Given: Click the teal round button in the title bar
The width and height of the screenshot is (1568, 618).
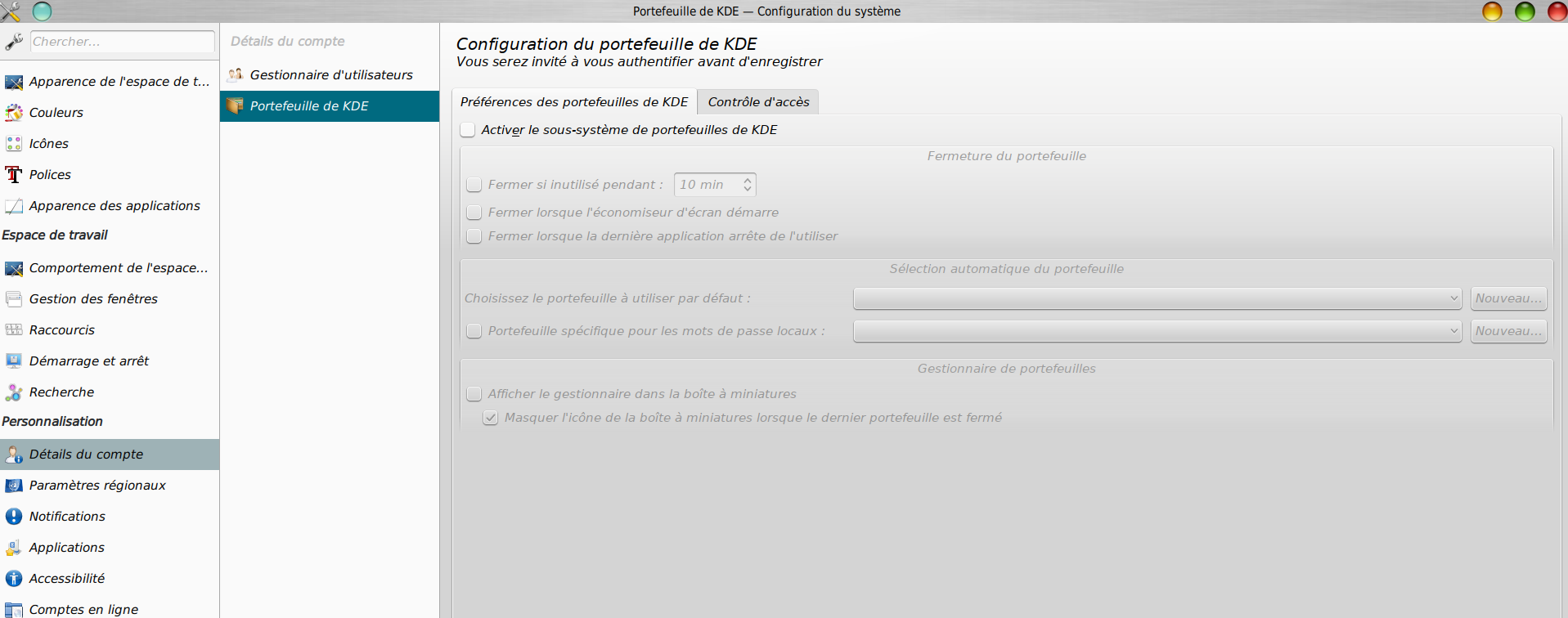Looking at the screenshot, I should (43, 11).
